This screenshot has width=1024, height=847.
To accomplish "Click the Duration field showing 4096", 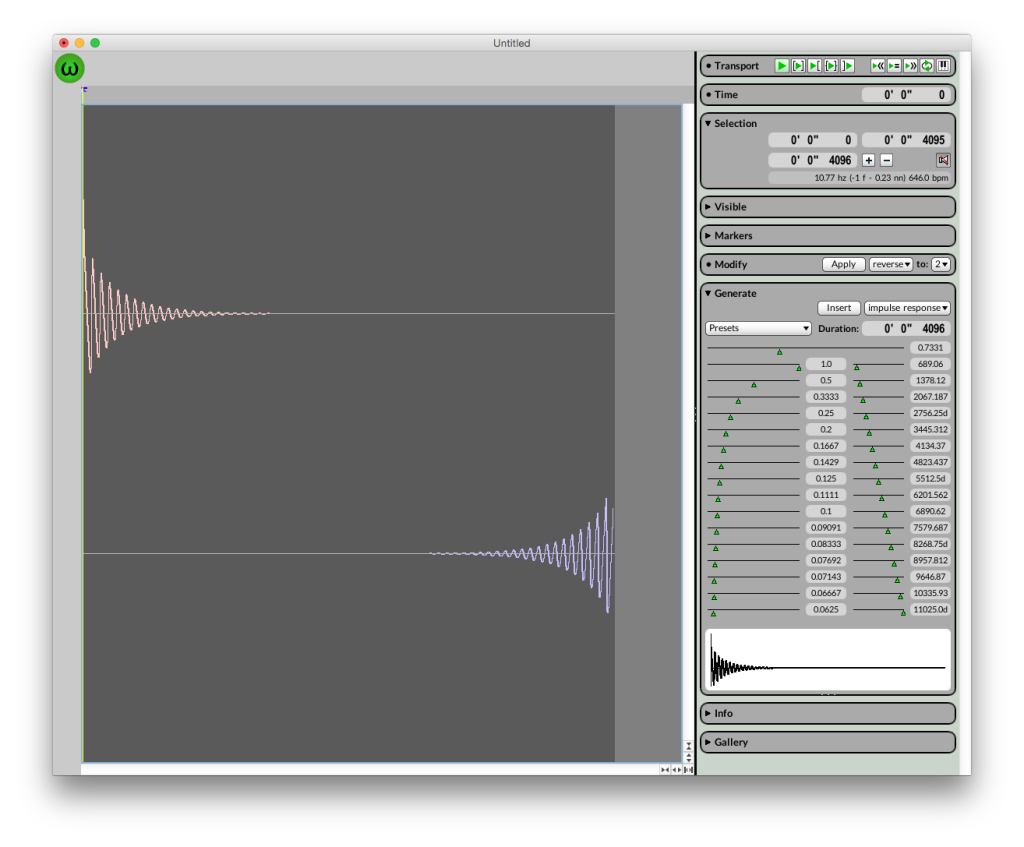I will pos(905,328).
